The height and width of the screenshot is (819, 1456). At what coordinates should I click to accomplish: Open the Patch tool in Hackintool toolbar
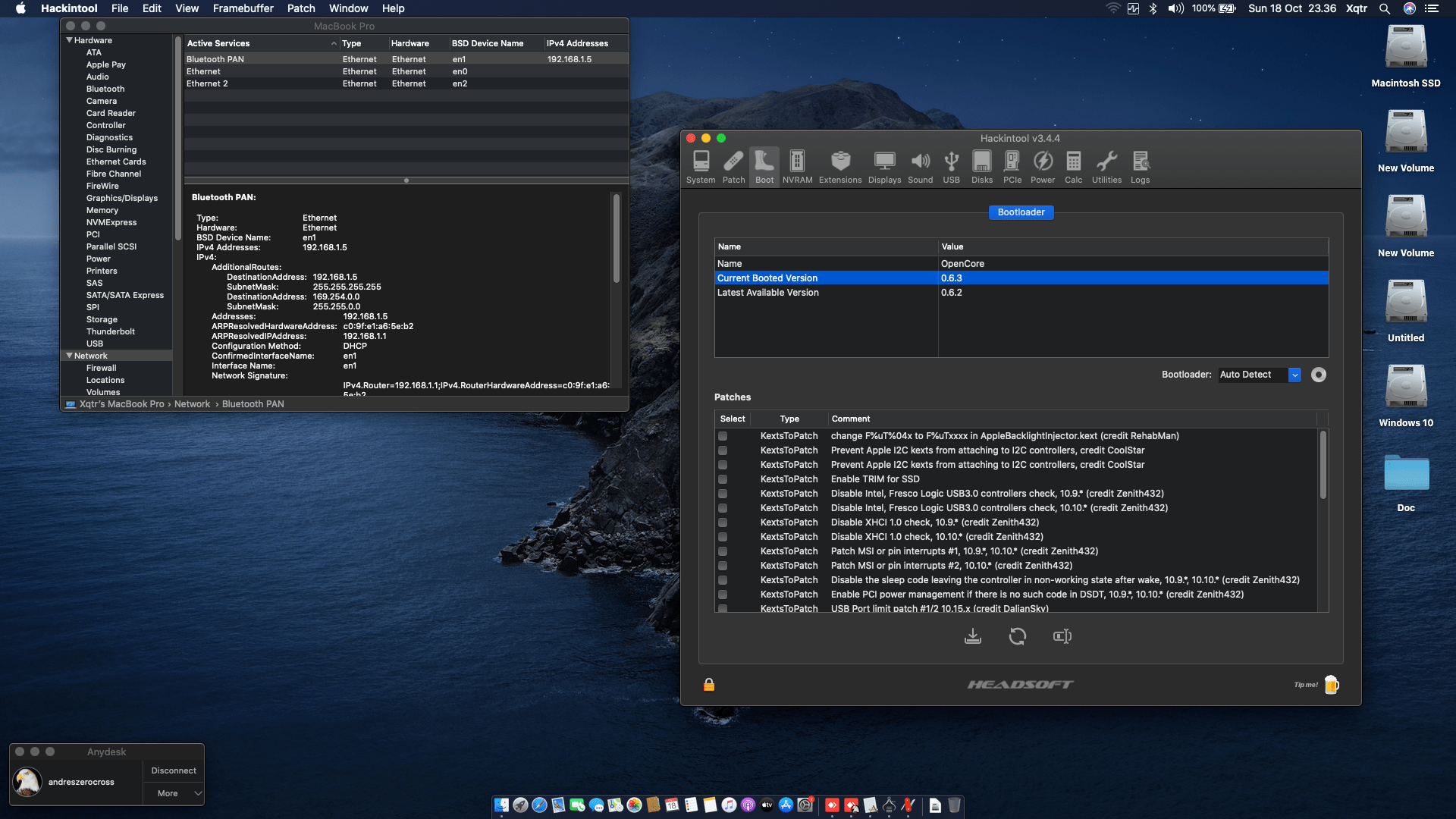click(733, 167)
